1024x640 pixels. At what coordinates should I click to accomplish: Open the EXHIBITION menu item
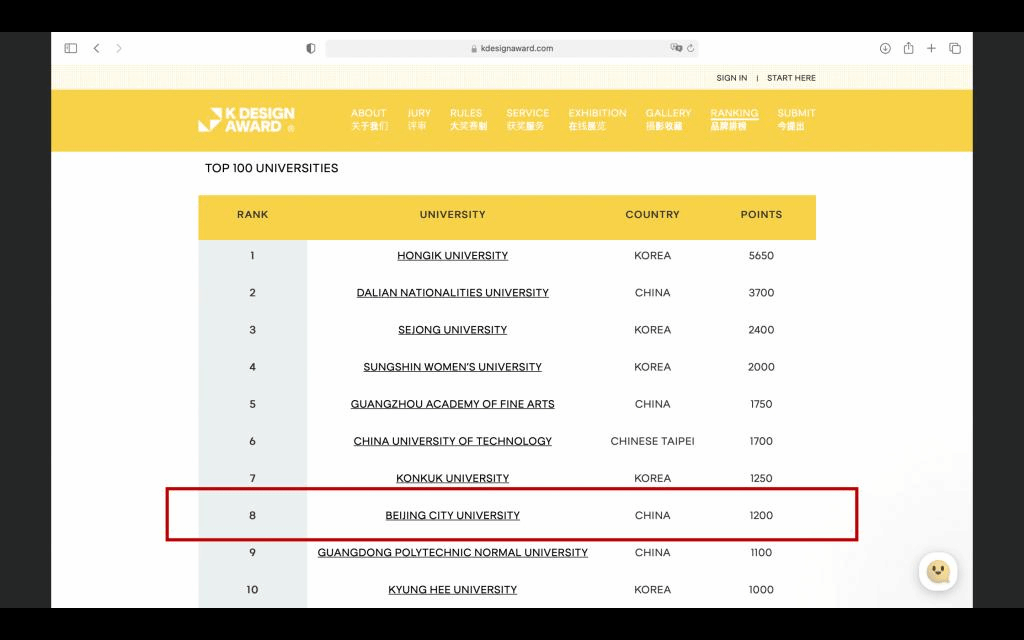point(597,120)
